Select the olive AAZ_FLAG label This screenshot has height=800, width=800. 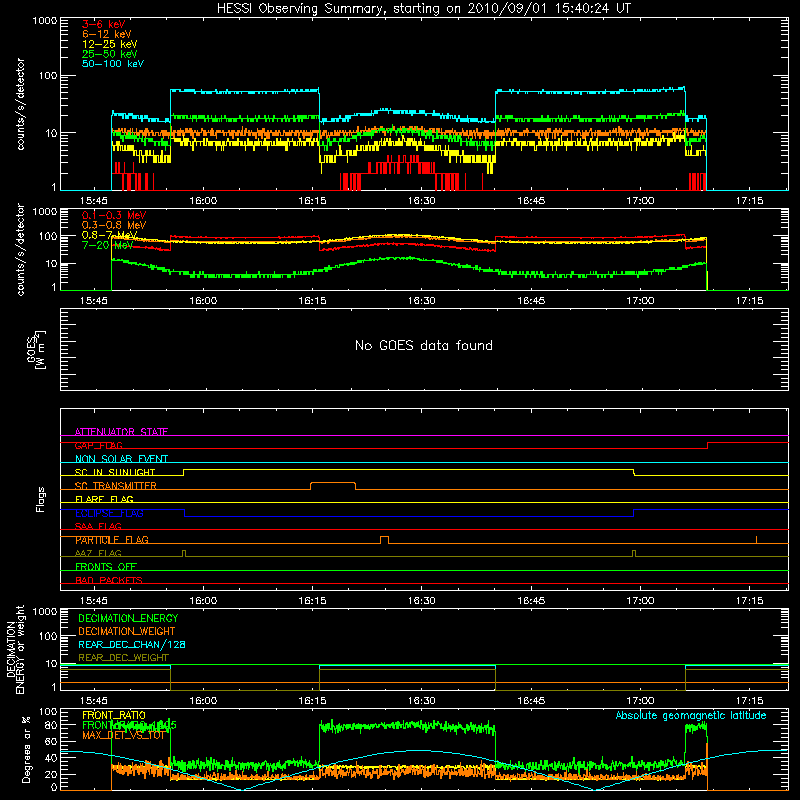click(98, 553)
